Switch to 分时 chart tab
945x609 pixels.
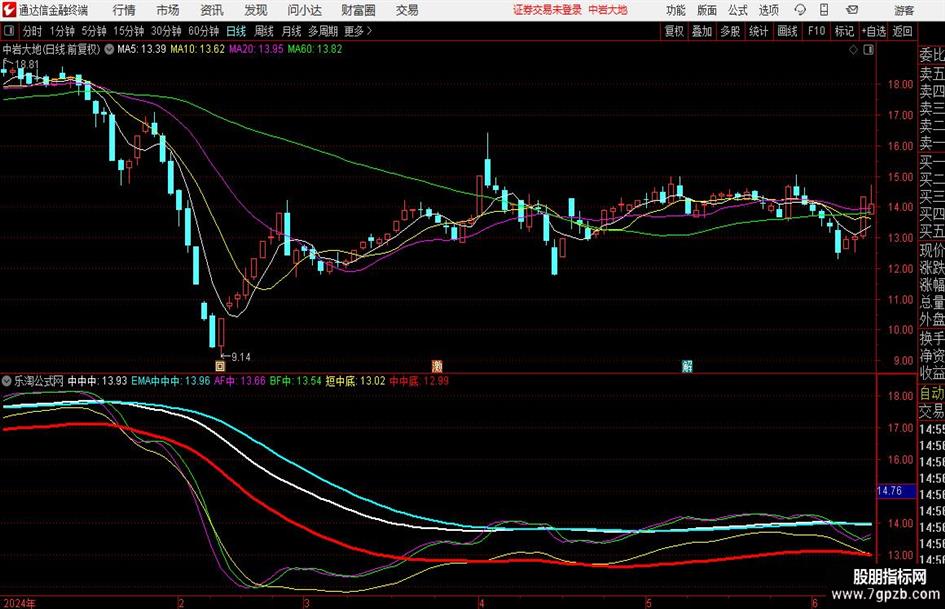(32, 31)
